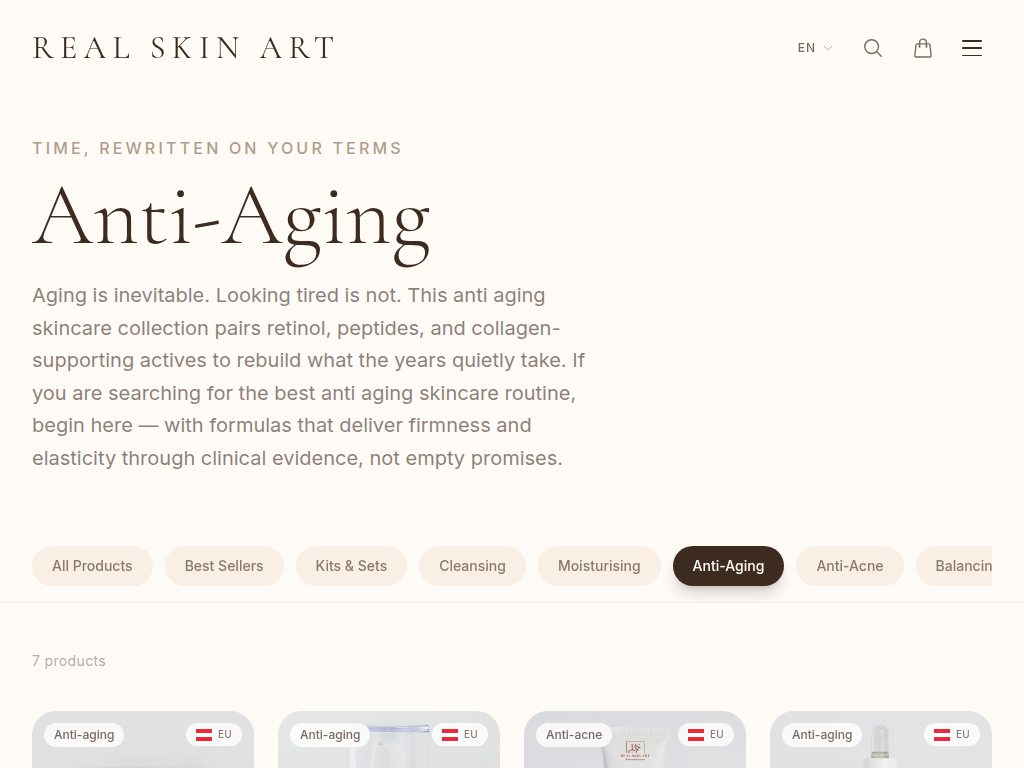Click the EU flag badge on first product
1024x768 pixels.
[214, 735]
